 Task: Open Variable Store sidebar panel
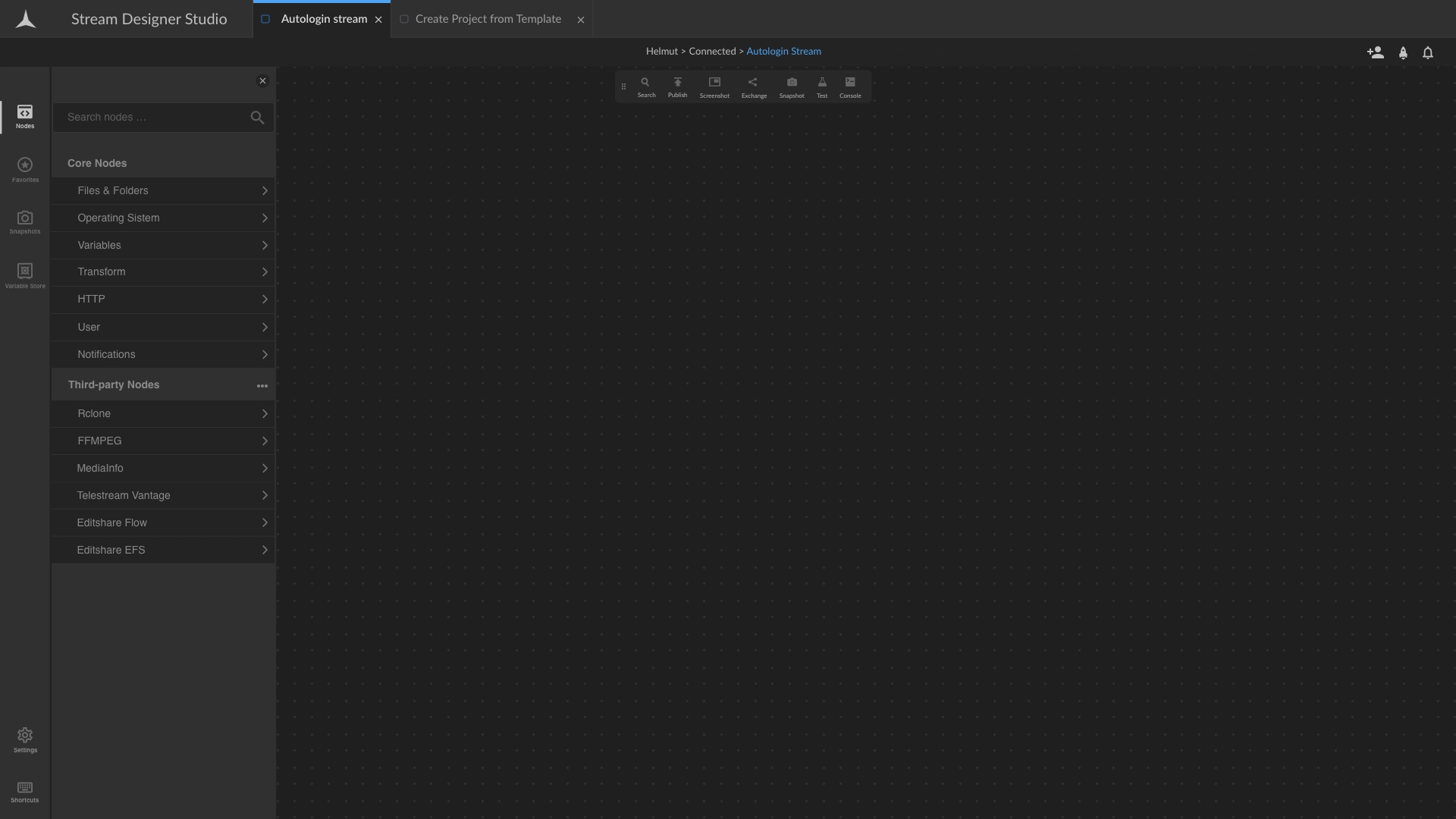(25, 275)
